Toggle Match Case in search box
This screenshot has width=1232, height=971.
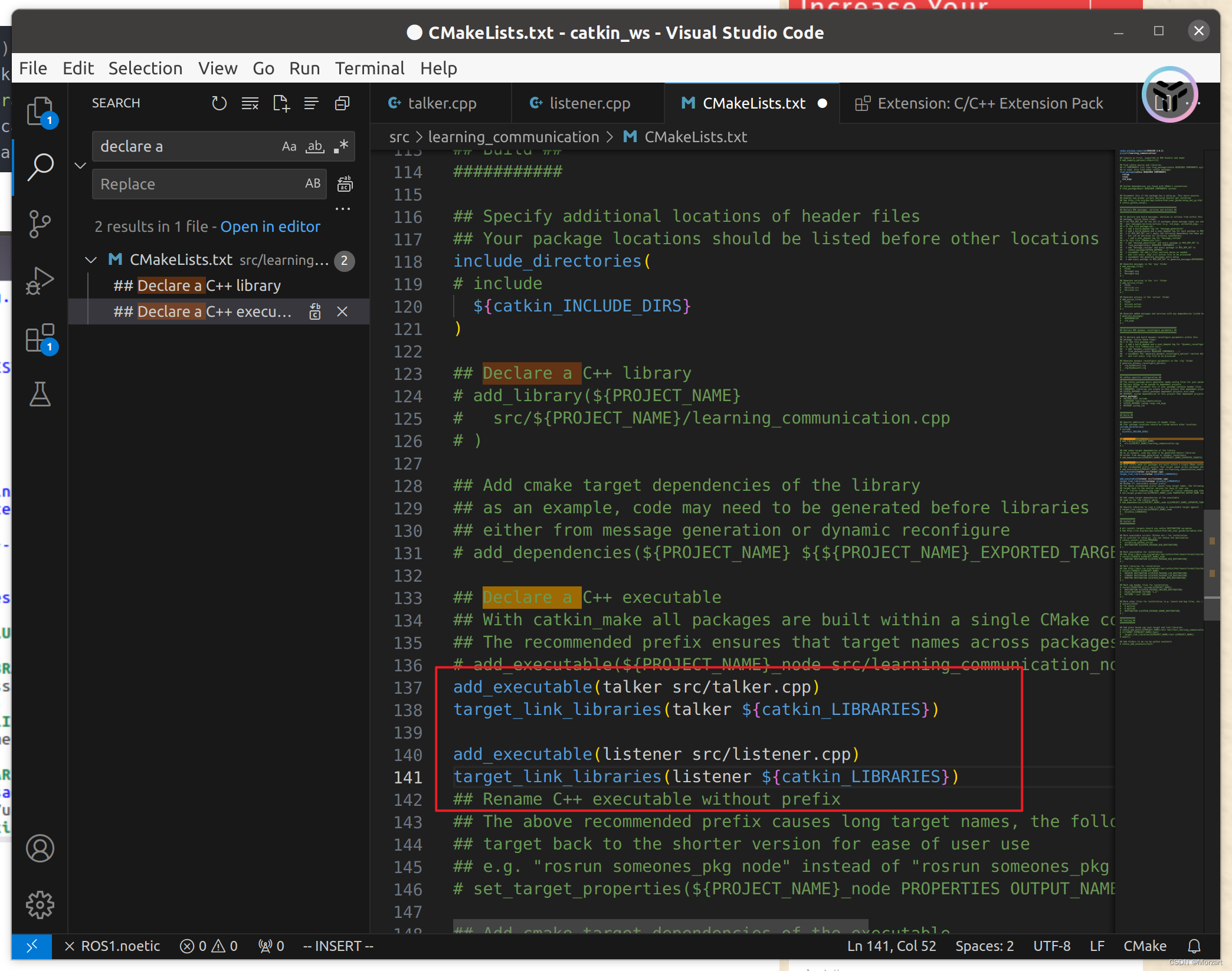[289, 146]
